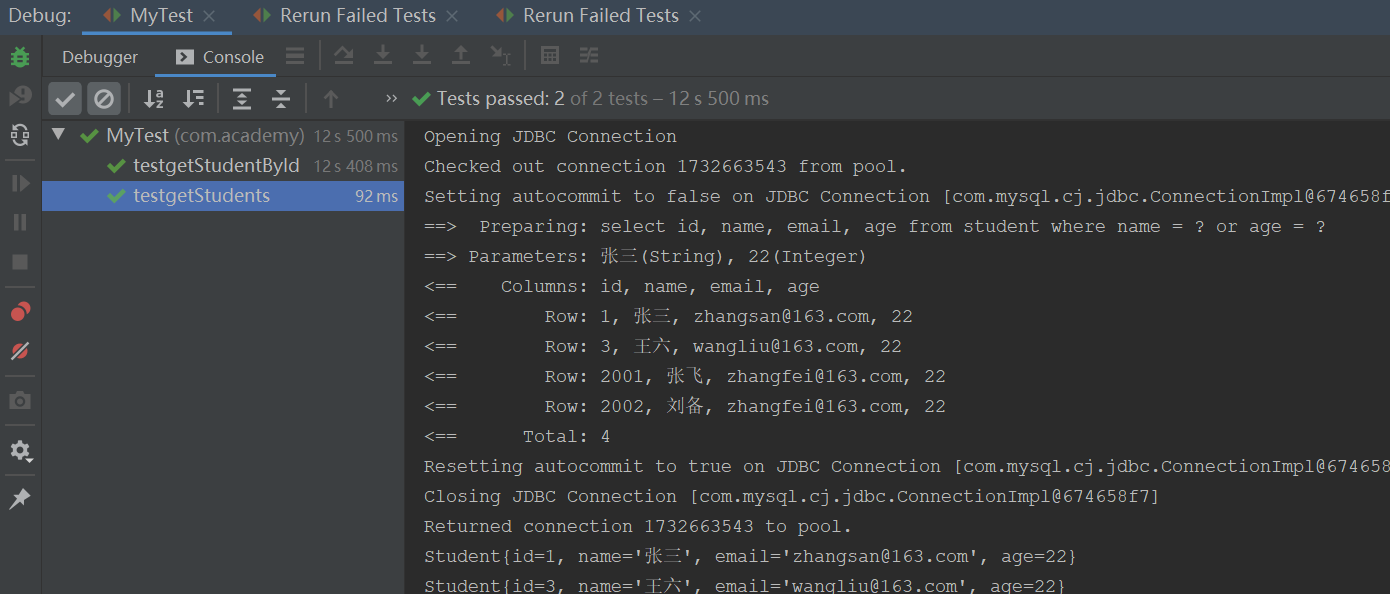The height and width of the screenshot is (594, 1390).
Task: Sort tests by duration
Action: (x=193, y=98)
